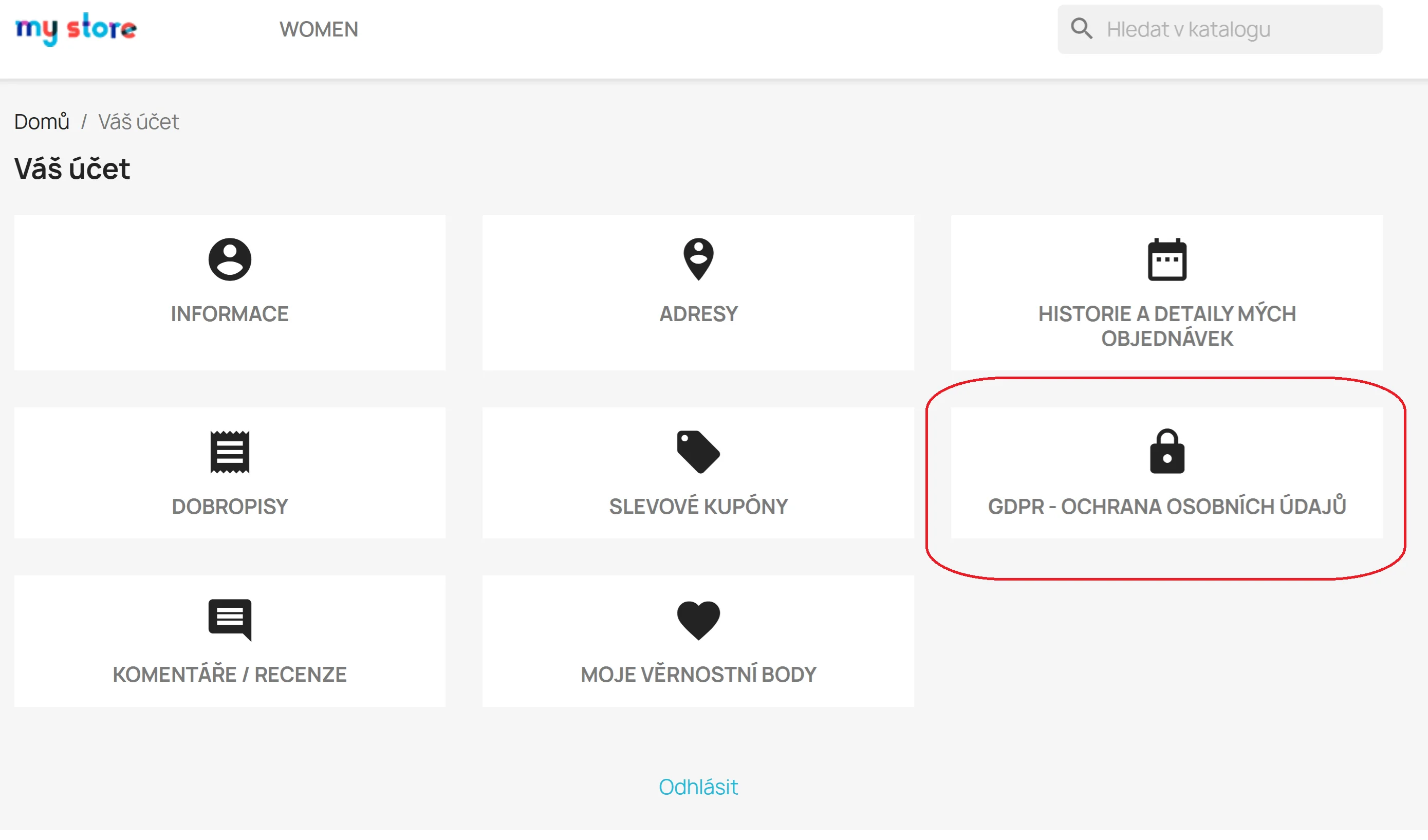Open GDPR - Ochrana osobních údajů label
Image resolution: width=1428 pixels, height=840 pixels.
1167,507
